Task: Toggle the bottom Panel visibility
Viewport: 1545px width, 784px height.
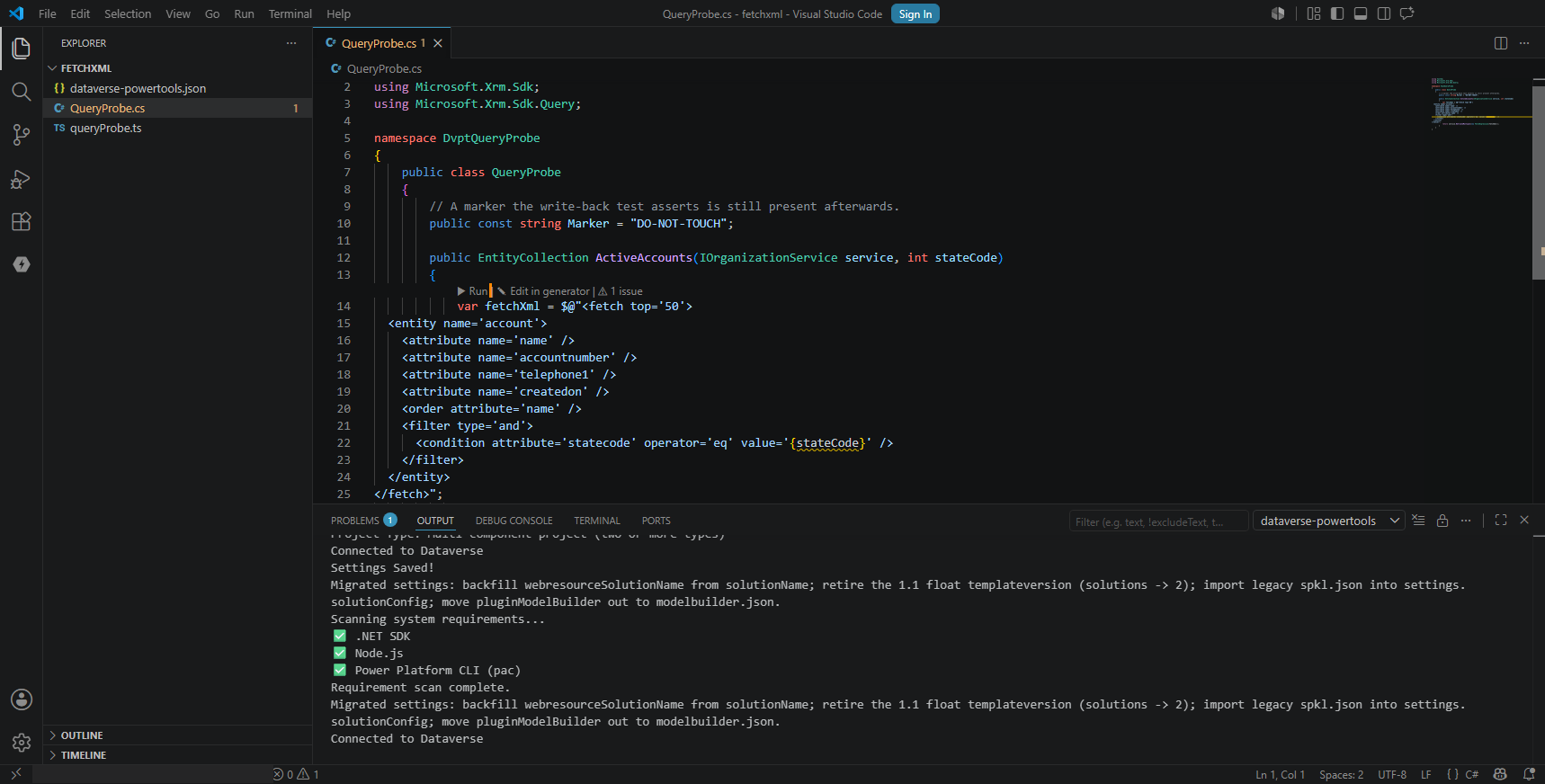Action: click(x=1361, y=13)
